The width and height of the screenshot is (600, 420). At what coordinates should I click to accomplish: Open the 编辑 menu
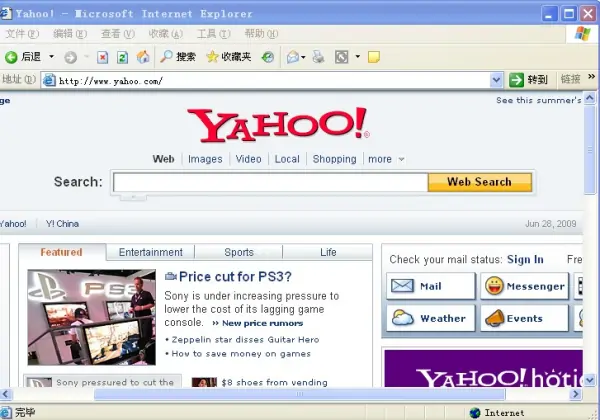pyautogui.click(x=70, y=34)
